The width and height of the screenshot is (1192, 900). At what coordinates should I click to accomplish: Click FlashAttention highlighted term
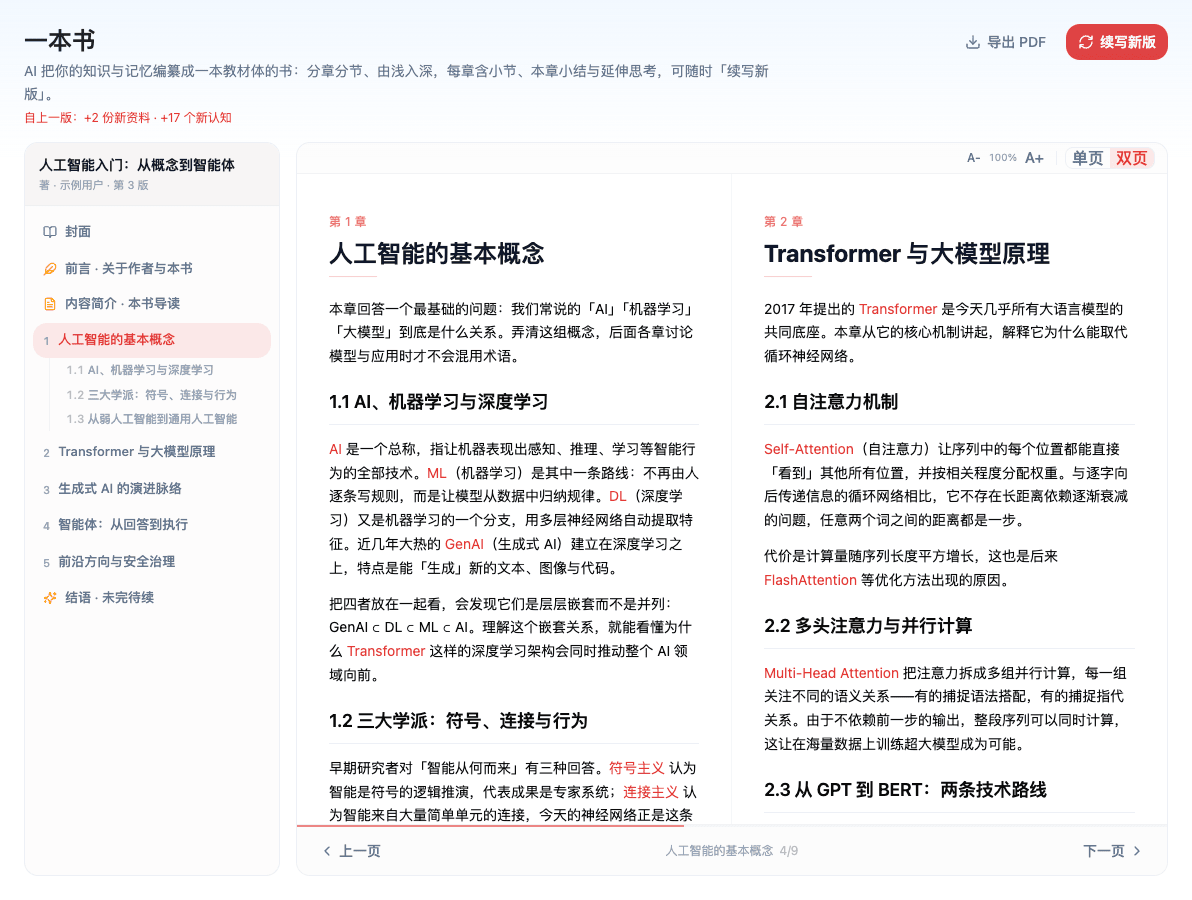pos(810,581)
